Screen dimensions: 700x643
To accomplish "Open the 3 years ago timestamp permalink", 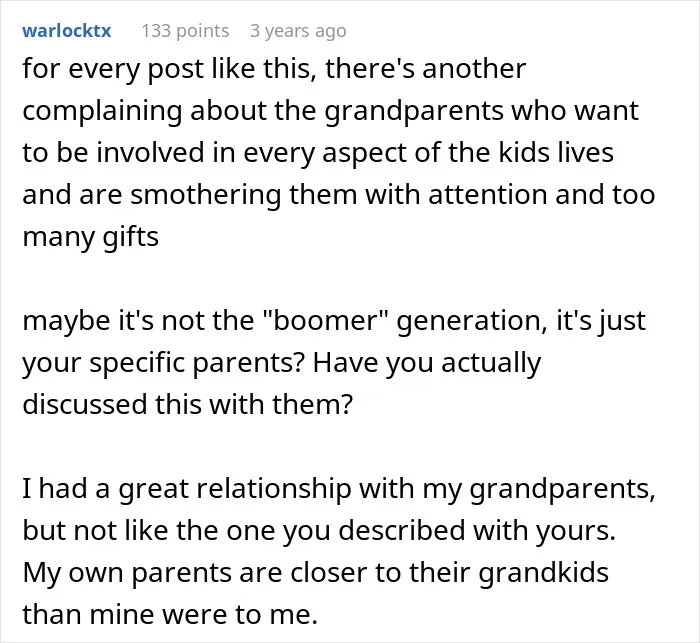I will point(298,31).
